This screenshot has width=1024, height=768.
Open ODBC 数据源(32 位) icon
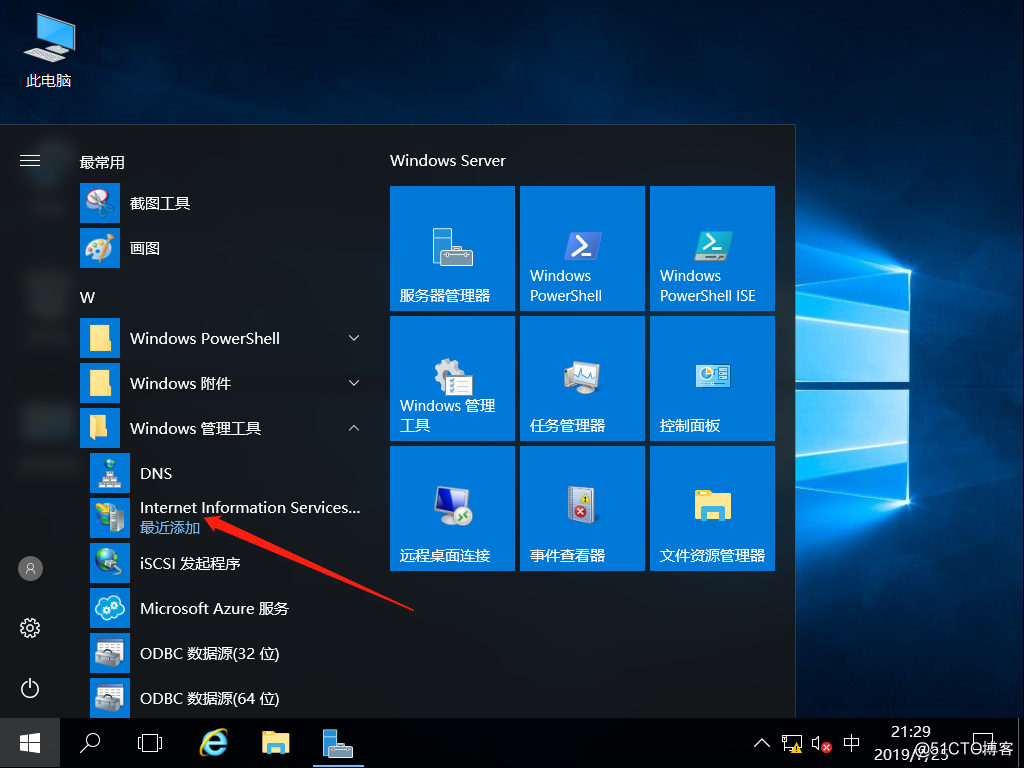[x=110, y=653]
